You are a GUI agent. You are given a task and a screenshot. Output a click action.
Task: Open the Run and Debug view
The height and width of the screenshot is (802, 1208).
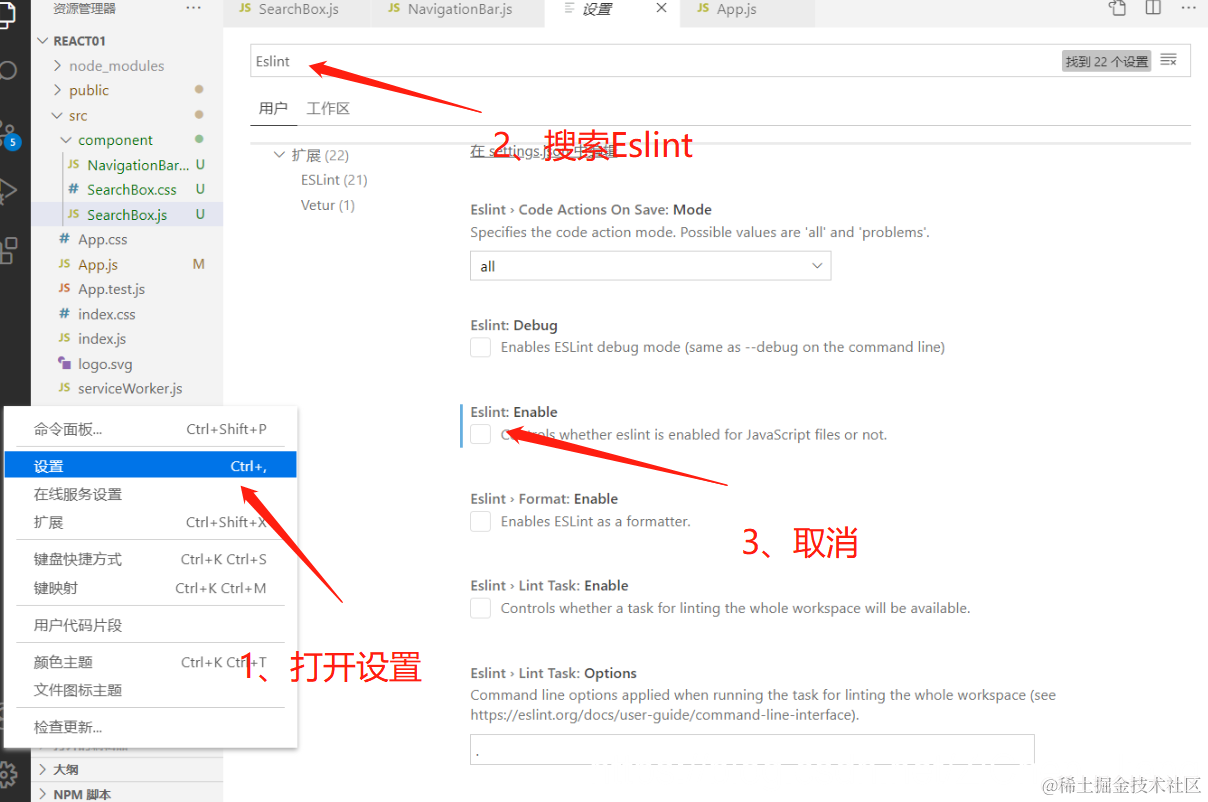[8, 190]
